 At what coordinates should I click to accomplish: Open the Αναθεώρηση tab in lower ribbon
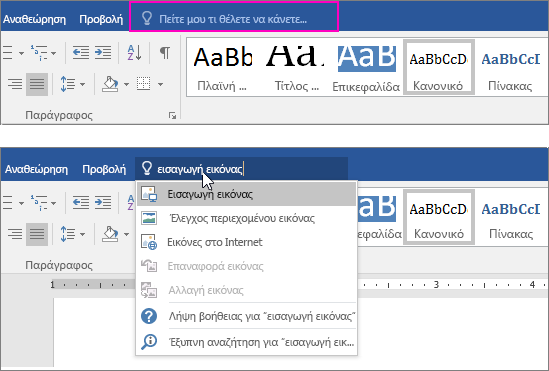pyautogui.click(x=36, y=169)
